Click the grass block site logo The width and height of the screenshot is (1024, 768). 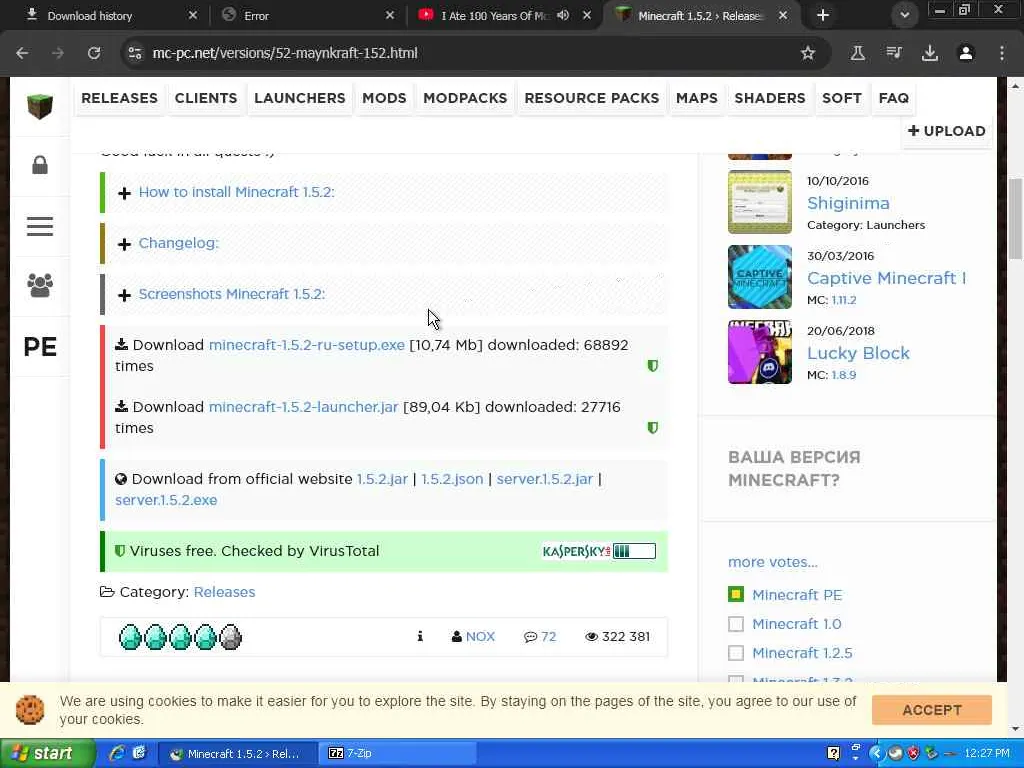point(40,106)
